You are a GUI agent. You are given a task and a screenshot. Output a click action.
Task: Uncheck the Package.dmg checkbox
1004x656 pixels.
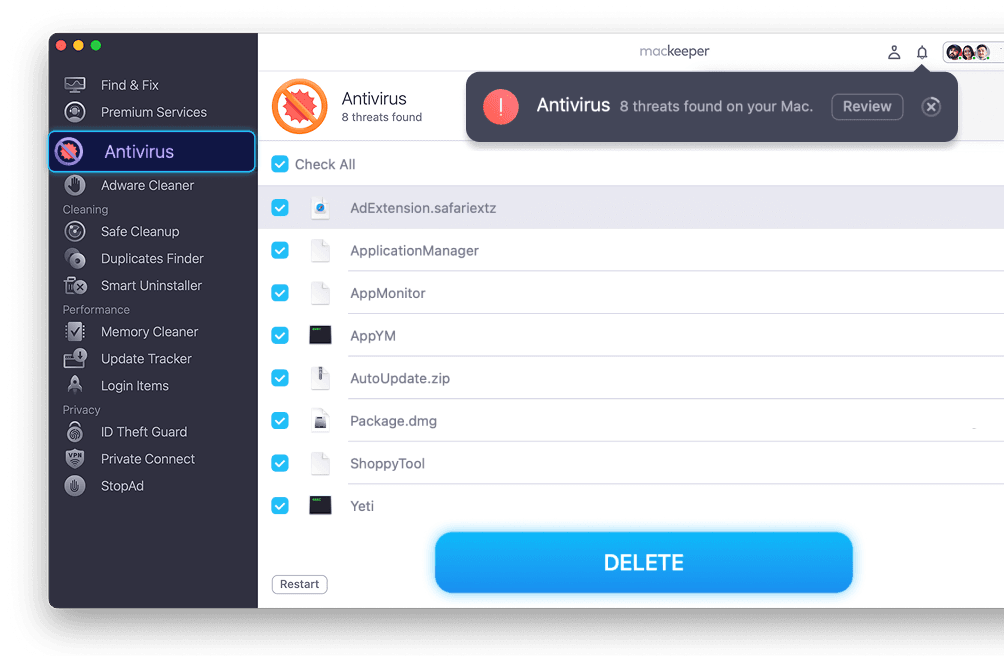point(280,420)
